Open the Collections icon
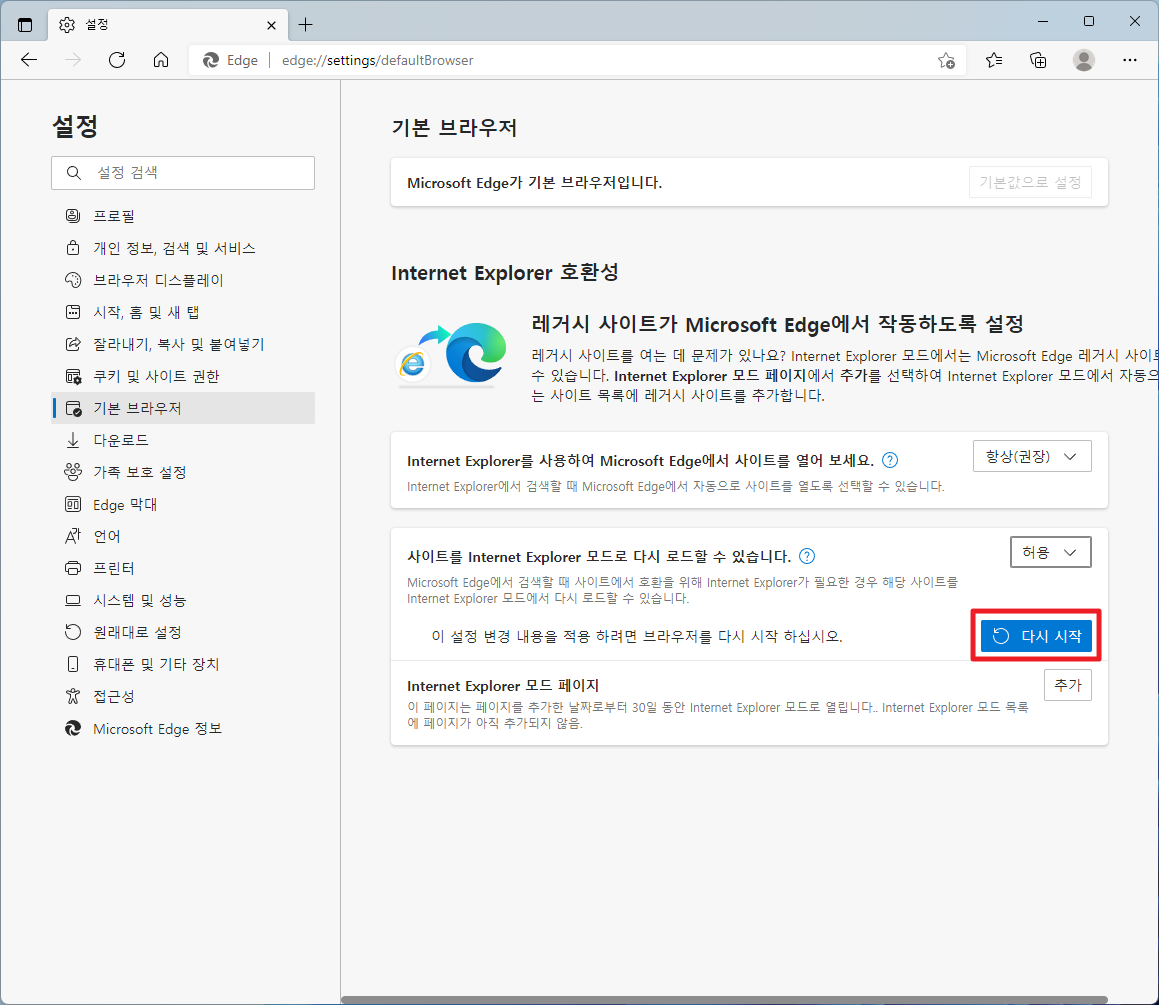The height and width of the screenshot is (1005, 1159). click(x=1039, y=60)
